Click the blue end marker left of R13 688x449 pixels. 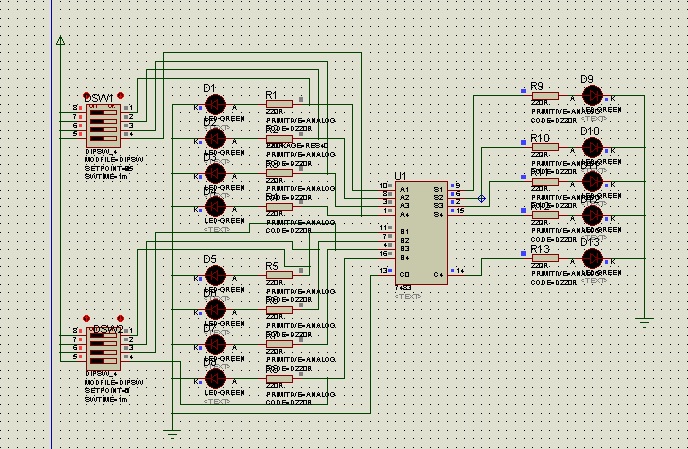[x=523, y=253]
